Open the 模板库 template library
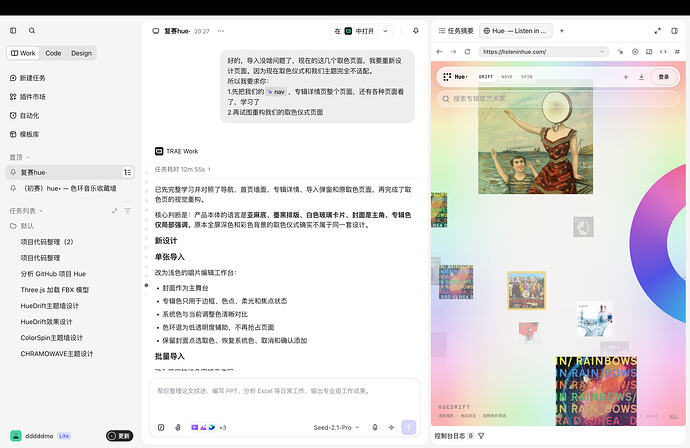This screenshot has height=448, width=690. (25, 134)
